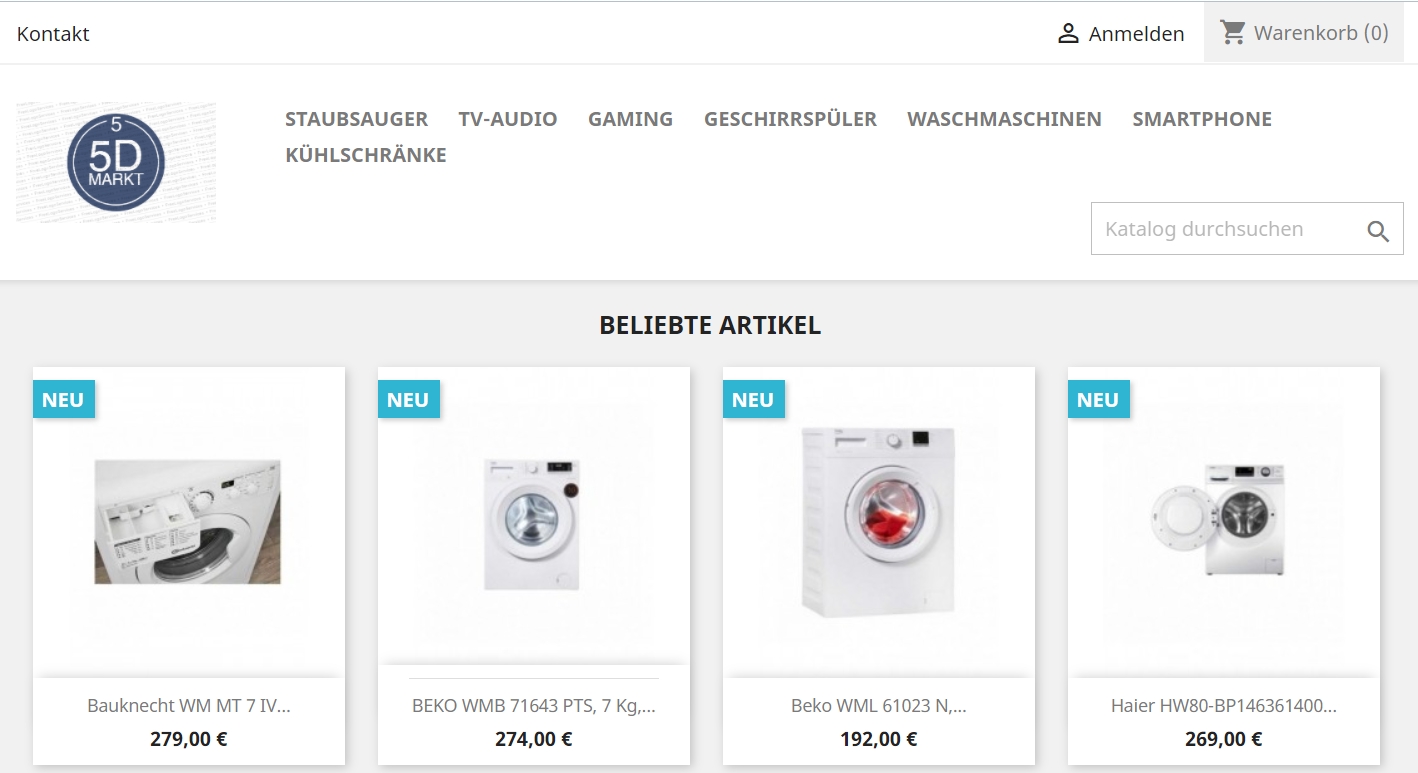Open the Bauknecht WM MT 7 product image

click(189, 522)
